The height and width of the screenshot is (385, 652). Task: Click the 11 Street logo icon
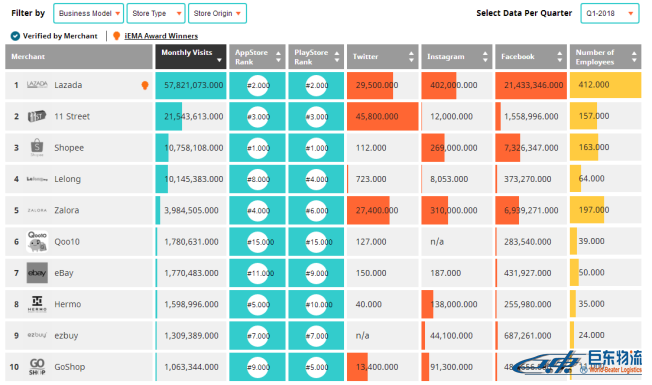tap(37, 116)
